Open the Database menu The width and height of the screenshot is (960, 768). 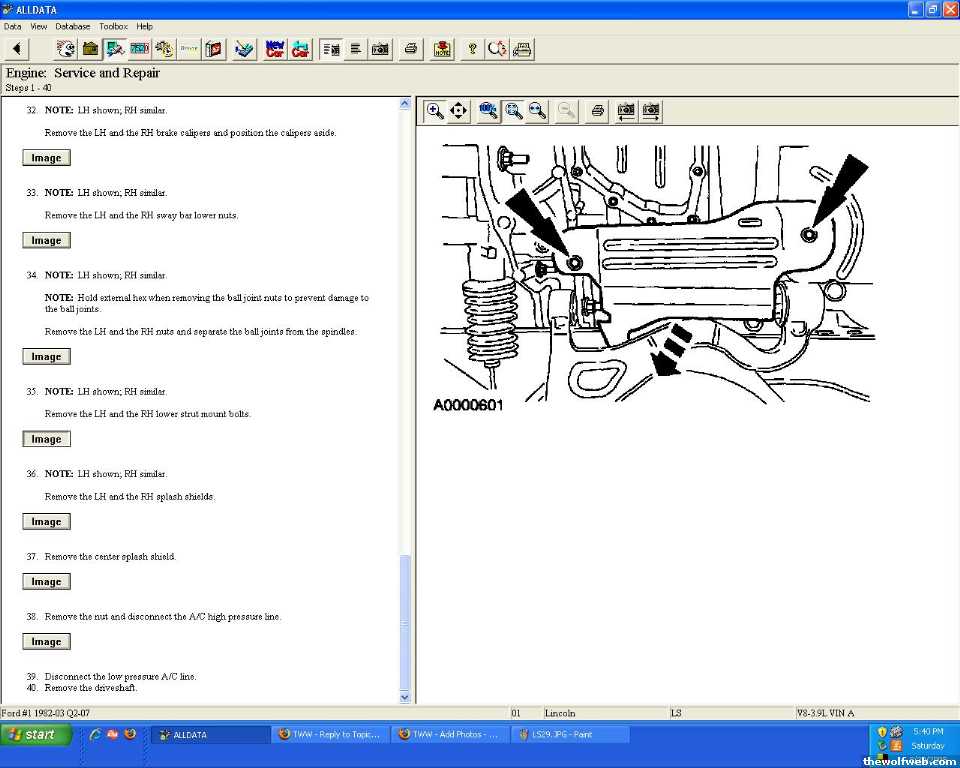(x=72, y=26)
